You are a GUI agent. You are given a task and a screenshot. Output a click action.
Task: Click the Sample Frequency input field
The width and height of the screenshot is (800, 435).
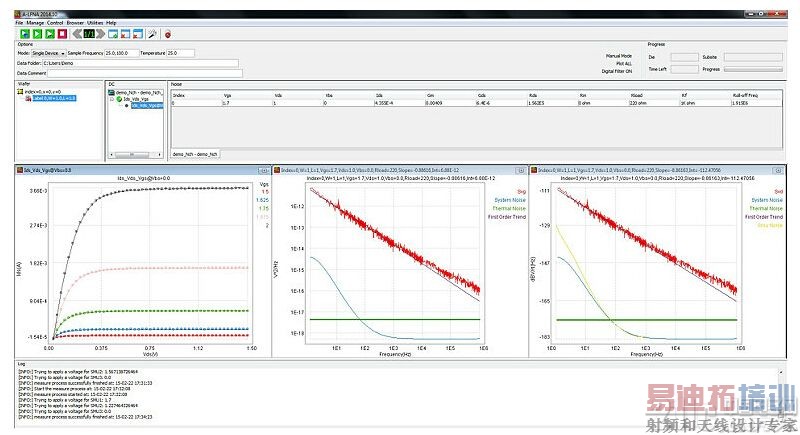[121, 53]
